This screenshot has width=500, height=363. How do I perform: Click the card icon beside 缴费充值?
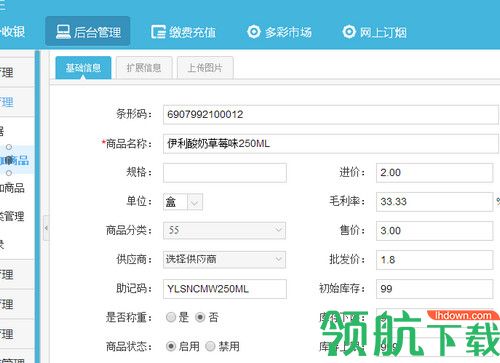pos(158,32)
